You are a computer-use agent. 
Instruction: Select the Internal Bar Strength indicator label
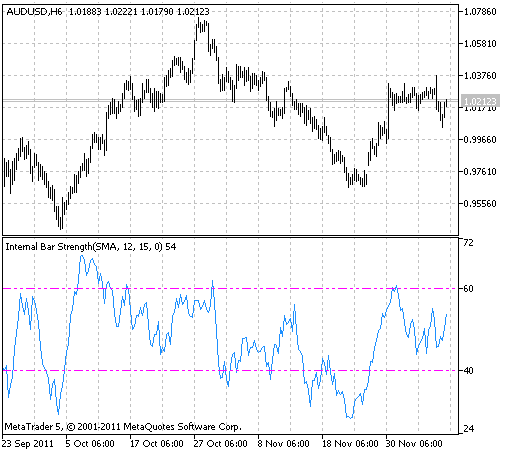pyautogui.click(x=91, y=247)
